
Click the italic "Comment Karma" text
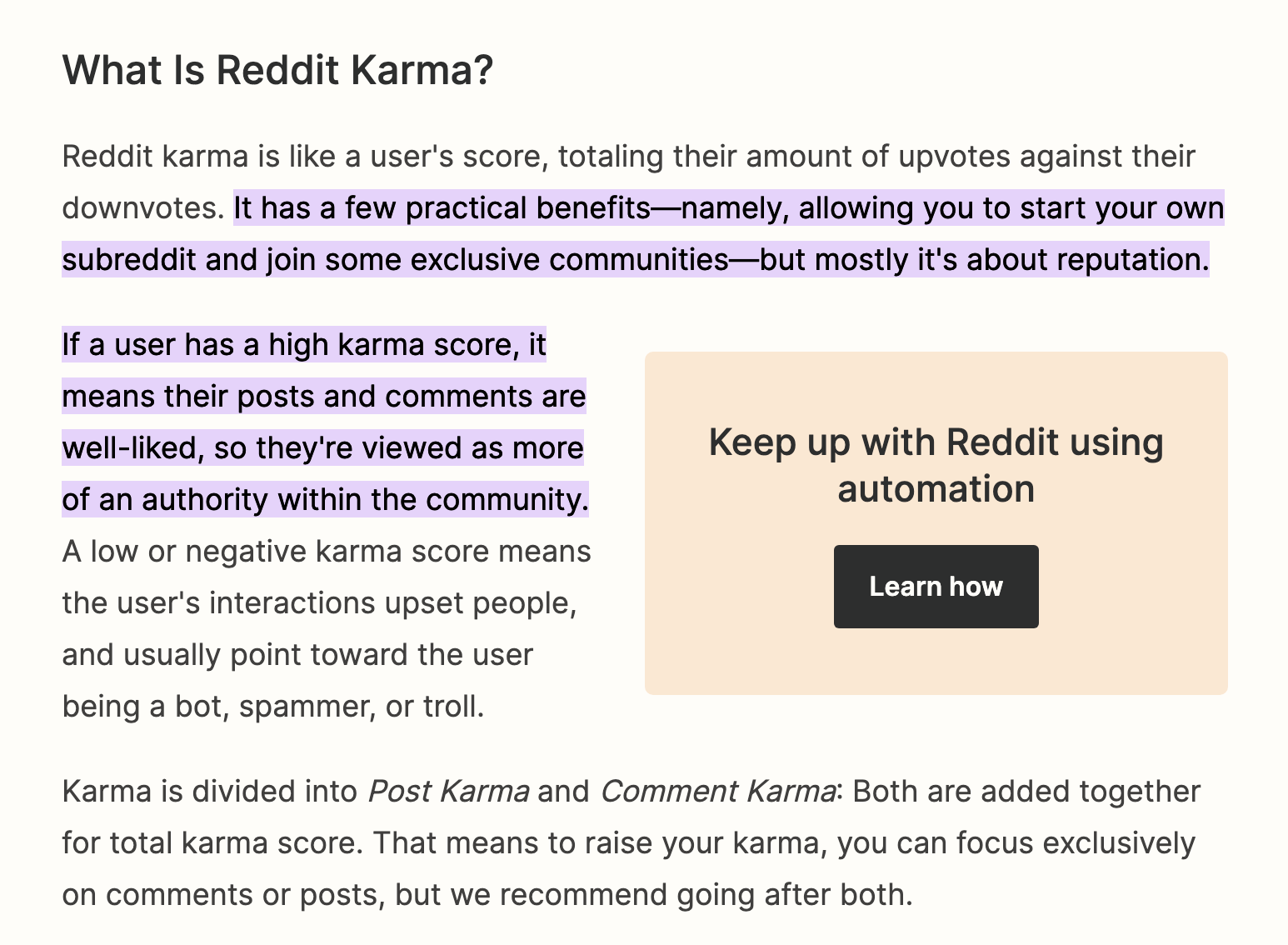pos(717,791)
